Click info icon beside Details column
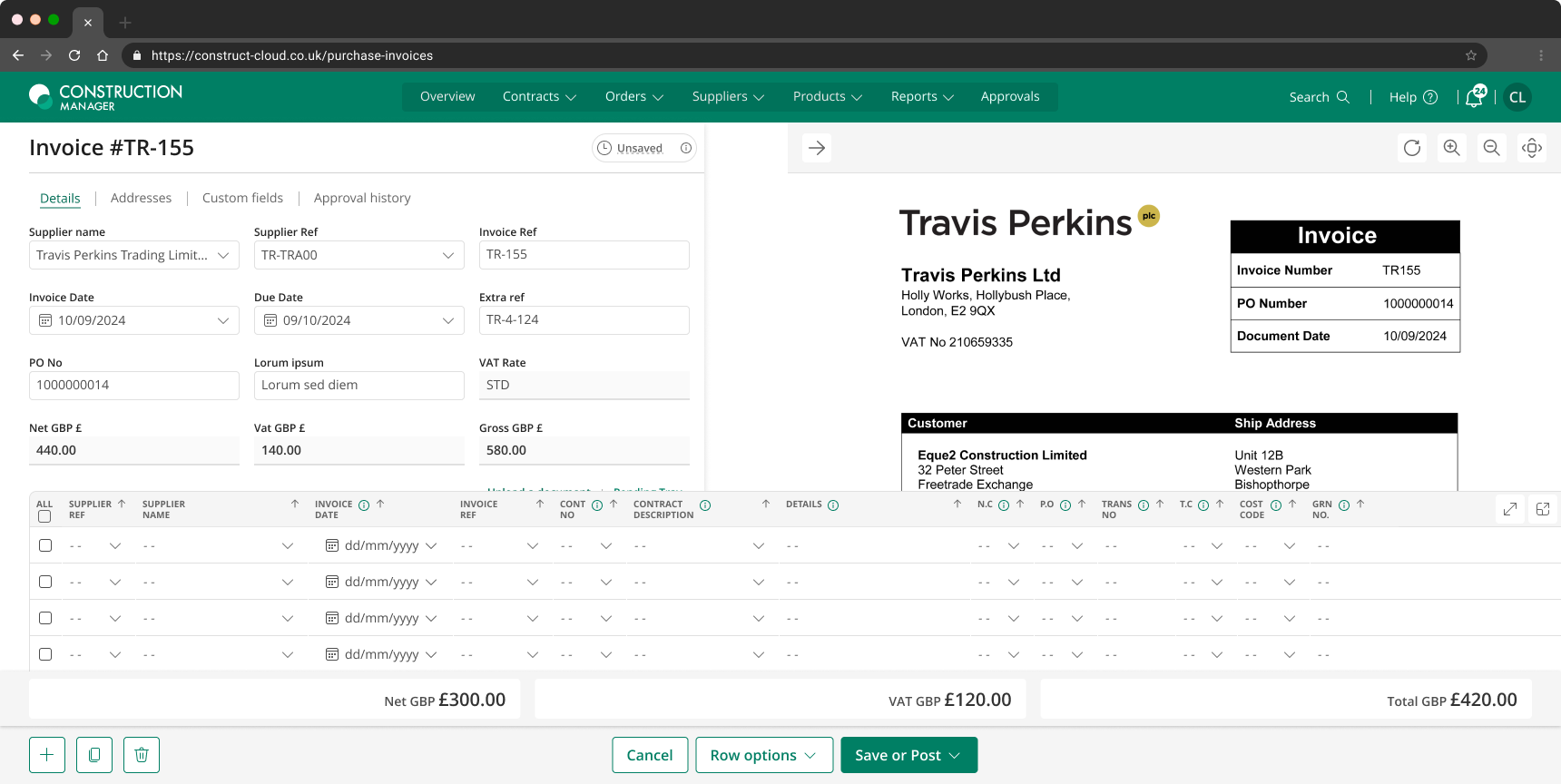 click(833, 505)
